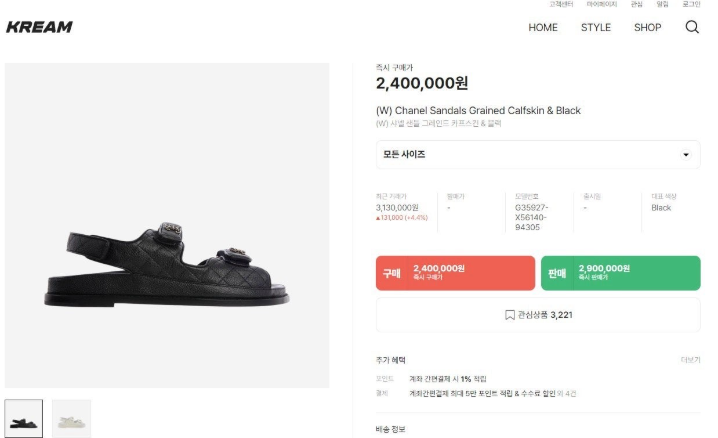Open 알림 notifications link

[x=662, y=4]
